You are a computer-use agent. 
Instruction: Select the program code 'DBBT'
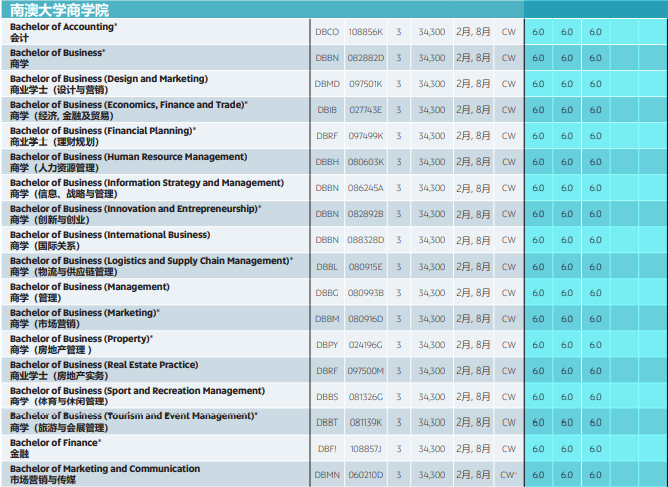327,422
